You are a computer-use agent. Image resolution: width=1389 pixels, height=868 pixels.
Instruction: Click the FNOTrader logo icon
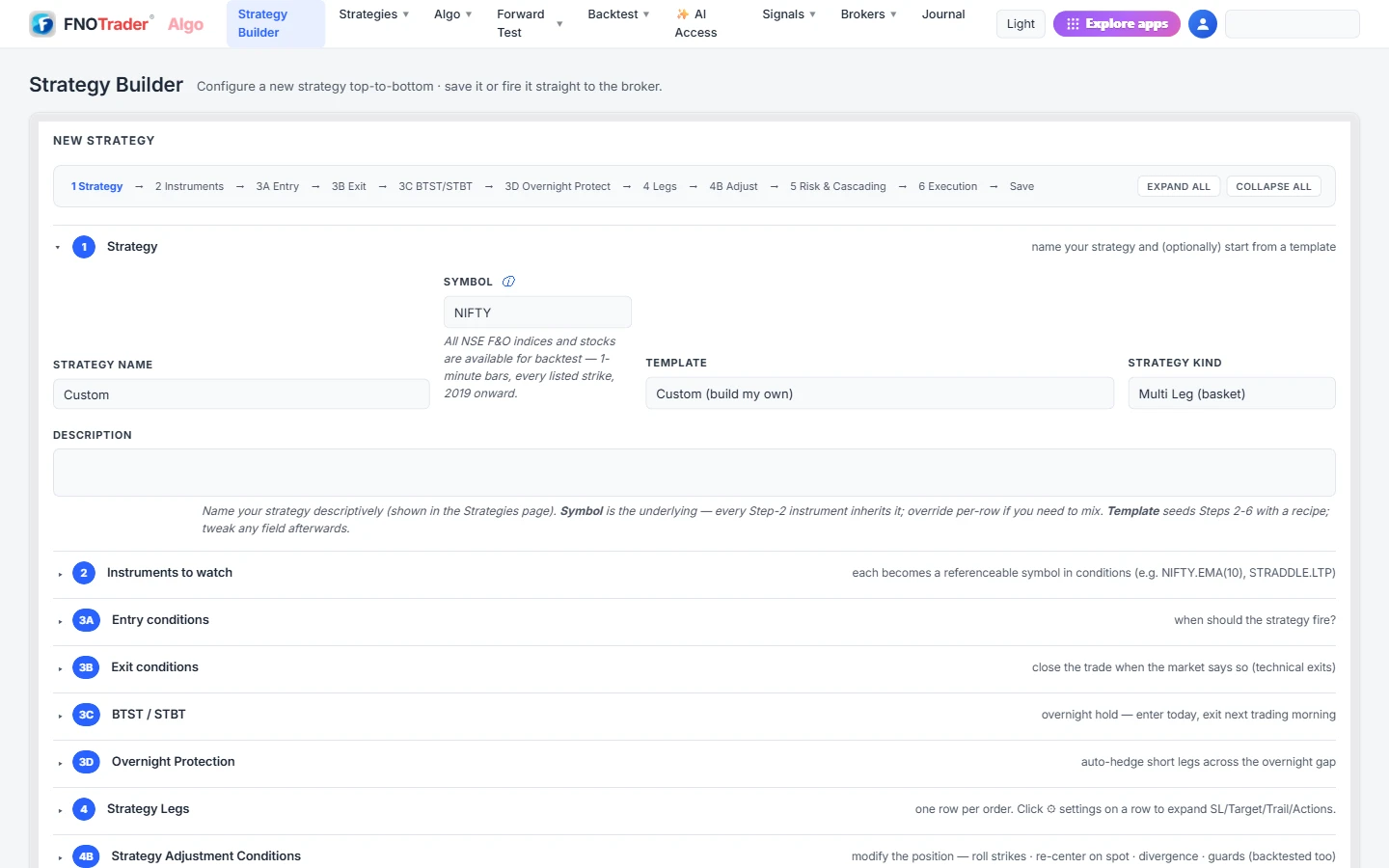(42, 24)
